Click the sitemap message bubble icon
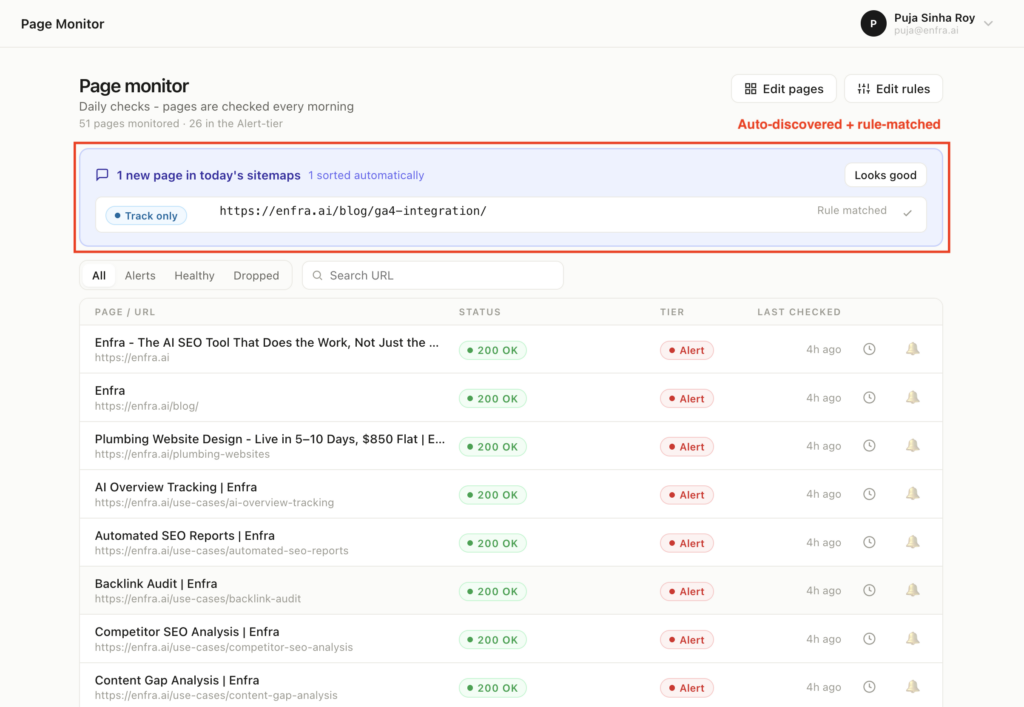 pos(102,175)
